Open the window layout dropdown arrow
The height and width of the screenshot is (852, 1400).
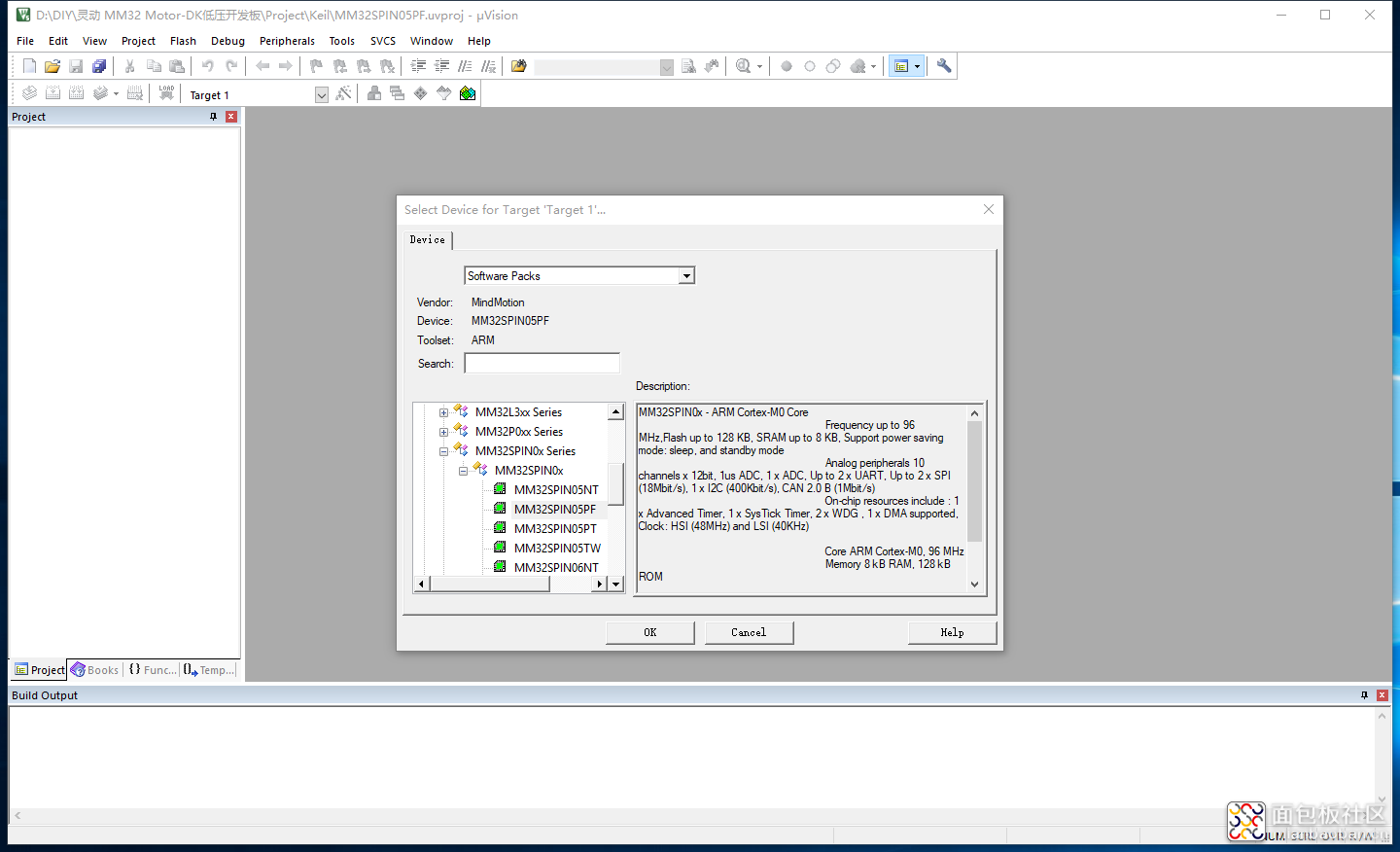[917, 66]
